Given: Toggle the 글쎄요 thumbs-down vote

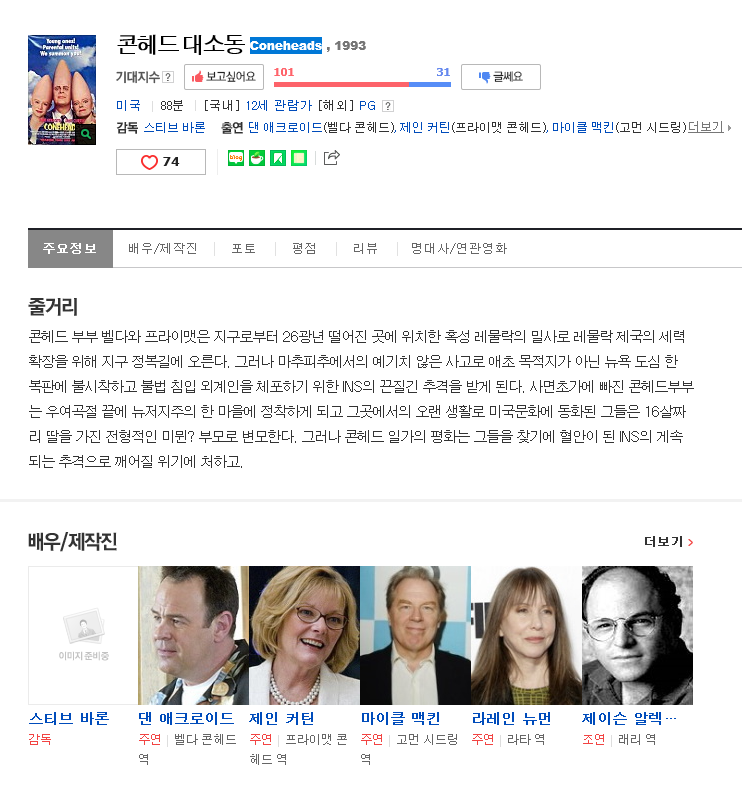Looking at the screenshot, I should click(x=501, y=77).
